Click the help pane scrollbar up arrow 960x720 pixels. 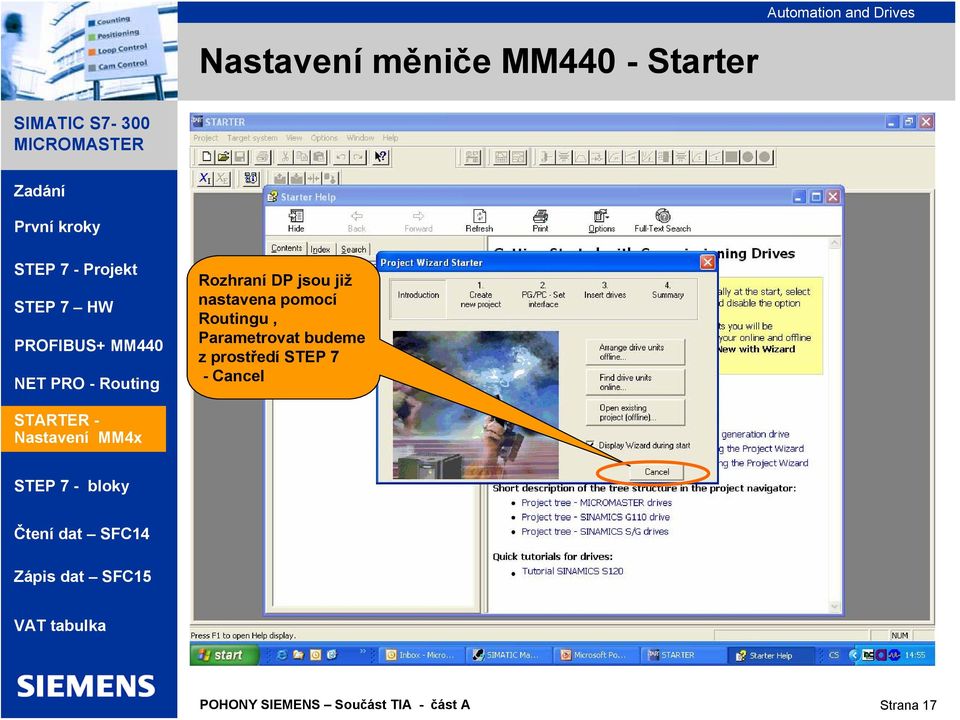834,244
